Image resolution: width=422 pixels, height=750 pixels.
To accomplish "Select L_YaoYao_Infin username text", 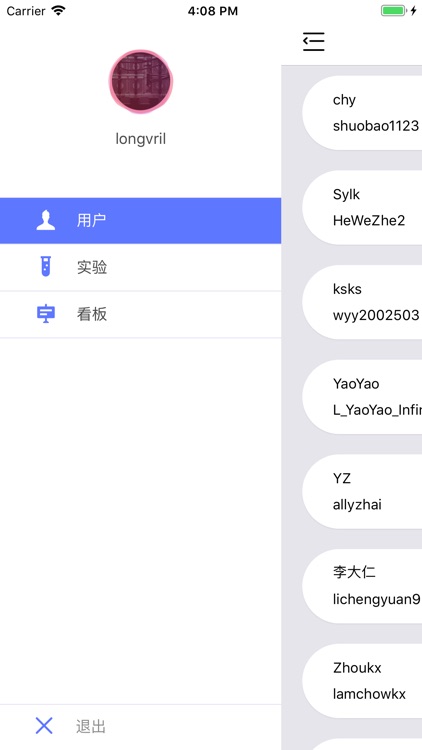I will (377, 410).
